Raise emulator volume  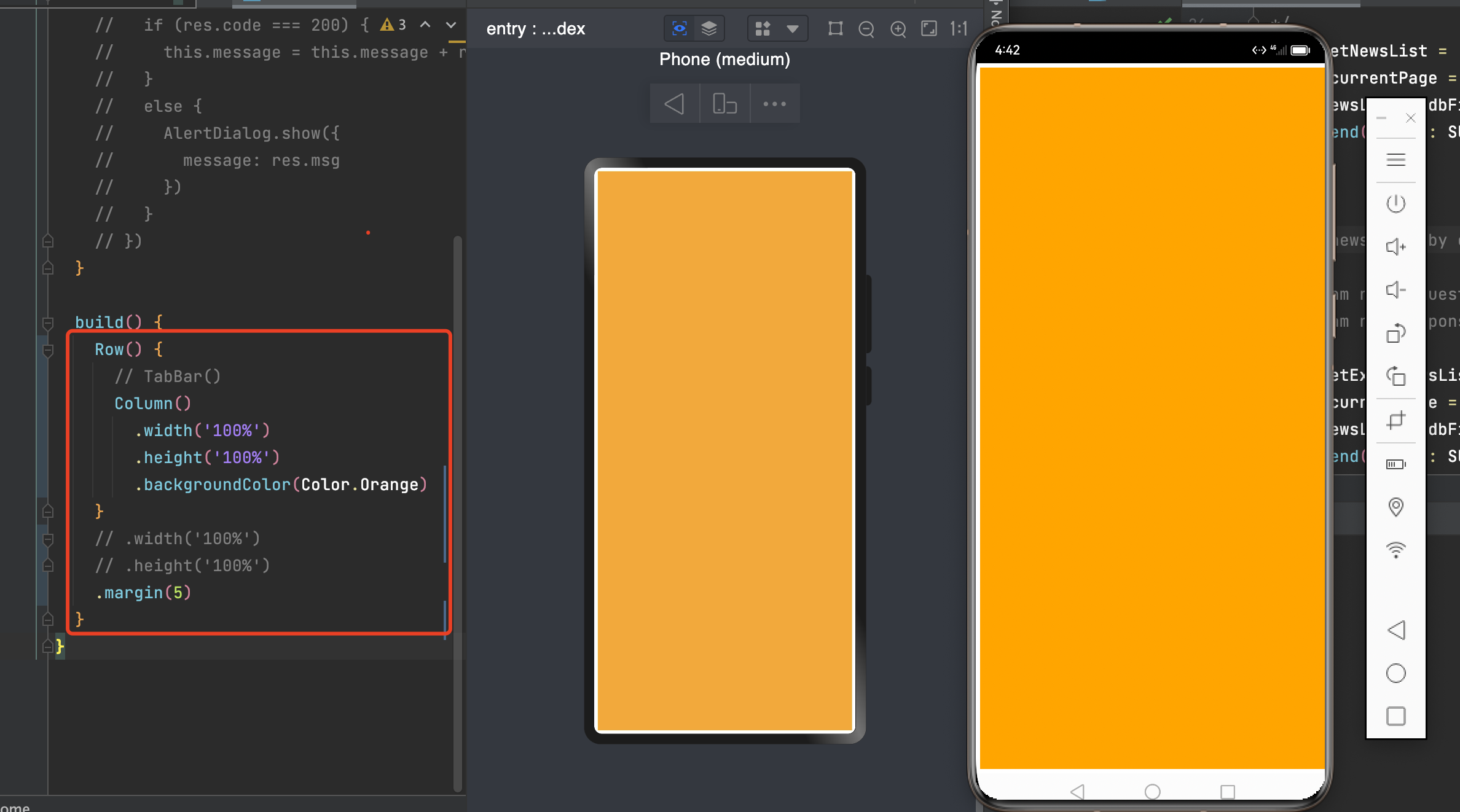point(1396,247)
